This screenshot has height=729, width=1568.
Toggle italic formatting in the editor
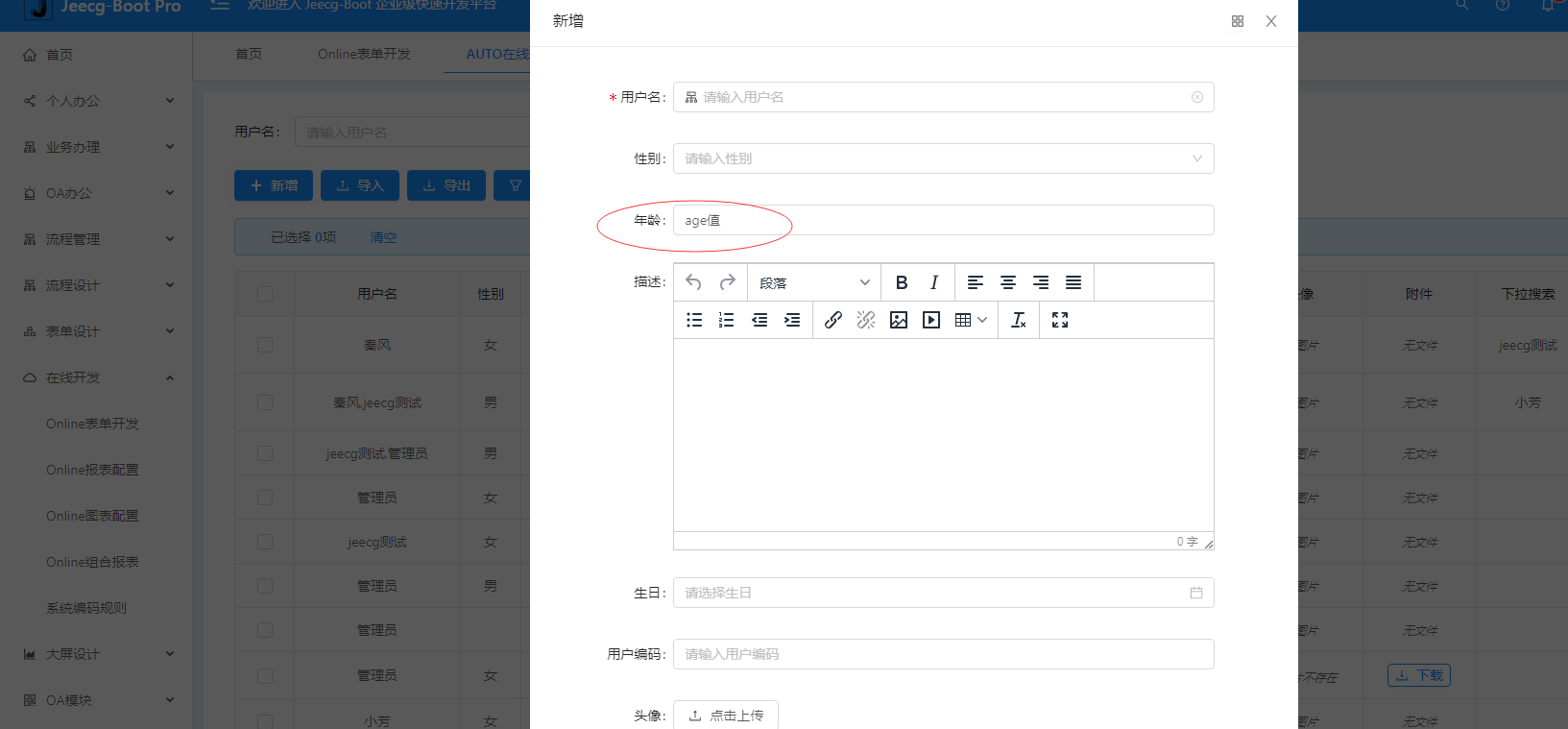934,282
